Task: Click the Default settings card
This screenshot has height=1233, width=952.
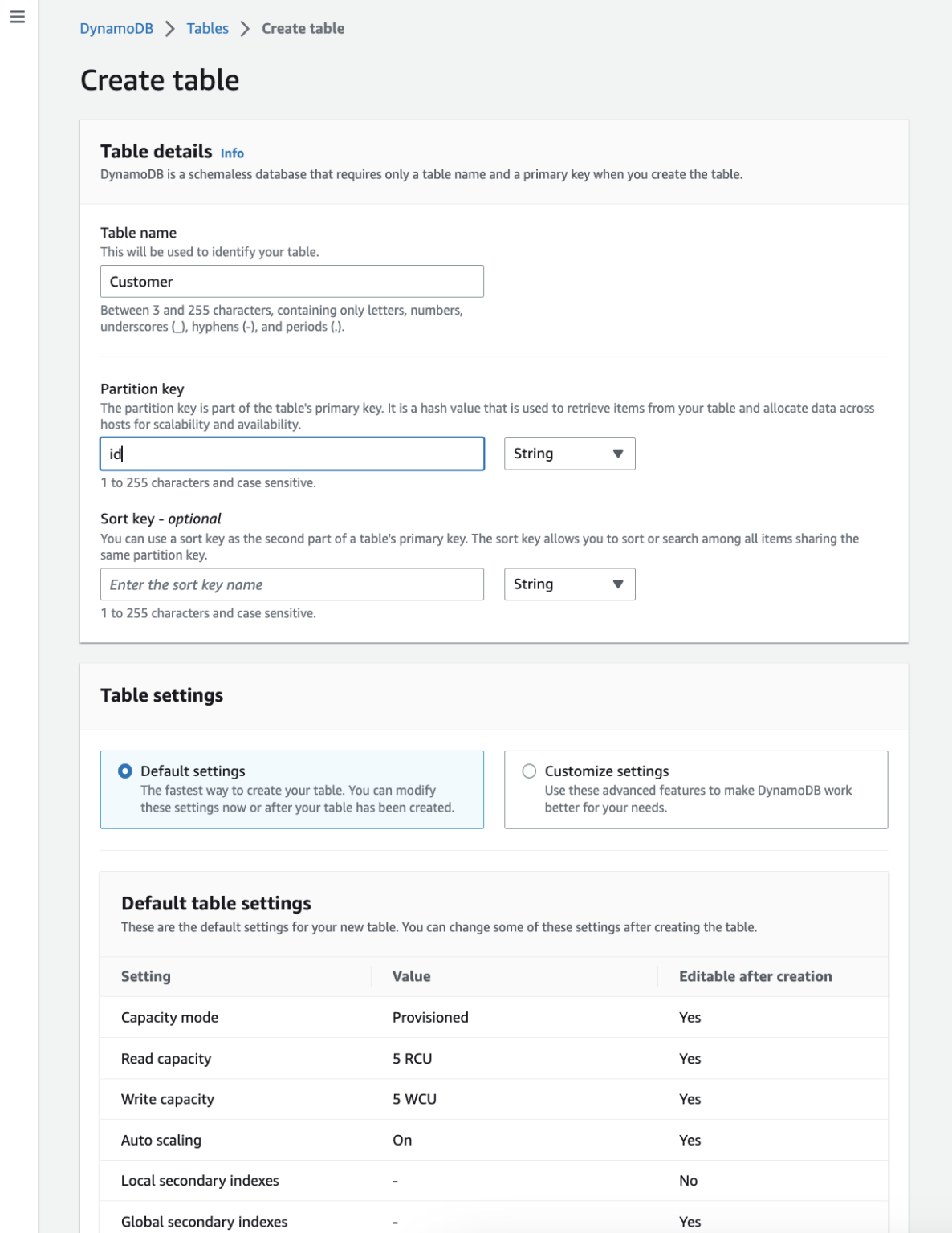Action: [x=291, y=789]
